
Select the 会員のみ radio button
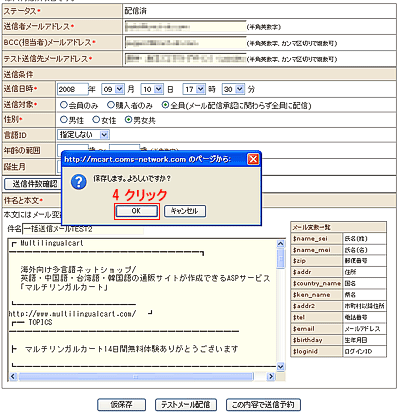coord(64,105)
